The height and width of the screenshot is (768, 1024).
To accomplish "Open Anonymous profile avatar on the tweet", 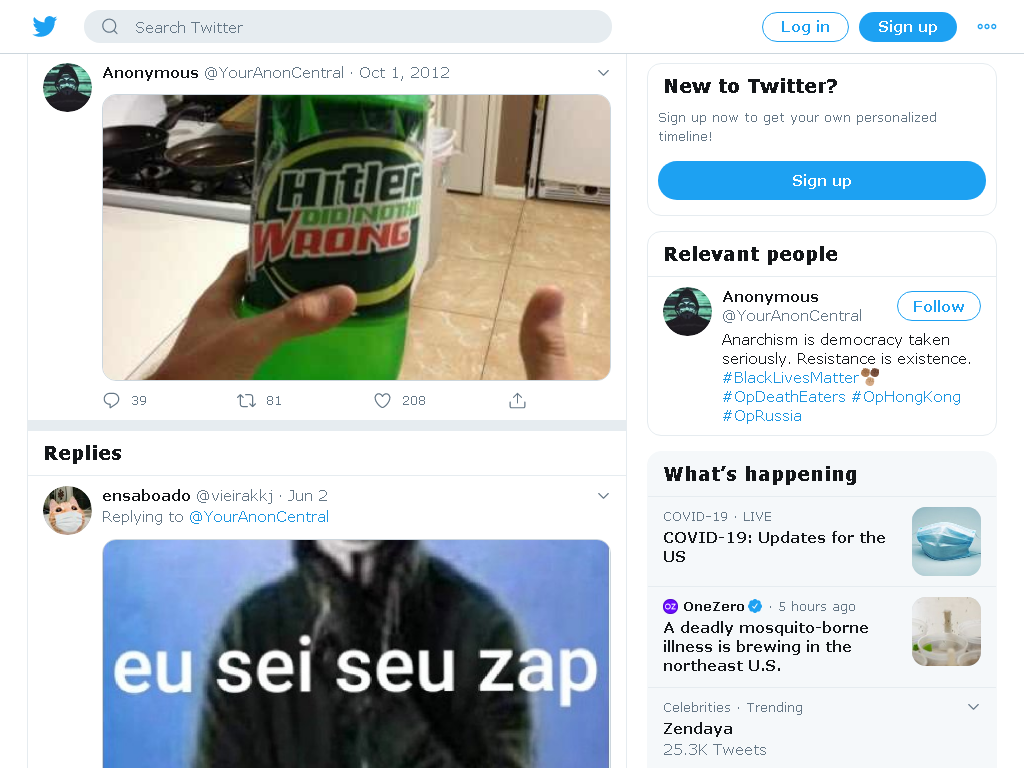I will (67, 88).
